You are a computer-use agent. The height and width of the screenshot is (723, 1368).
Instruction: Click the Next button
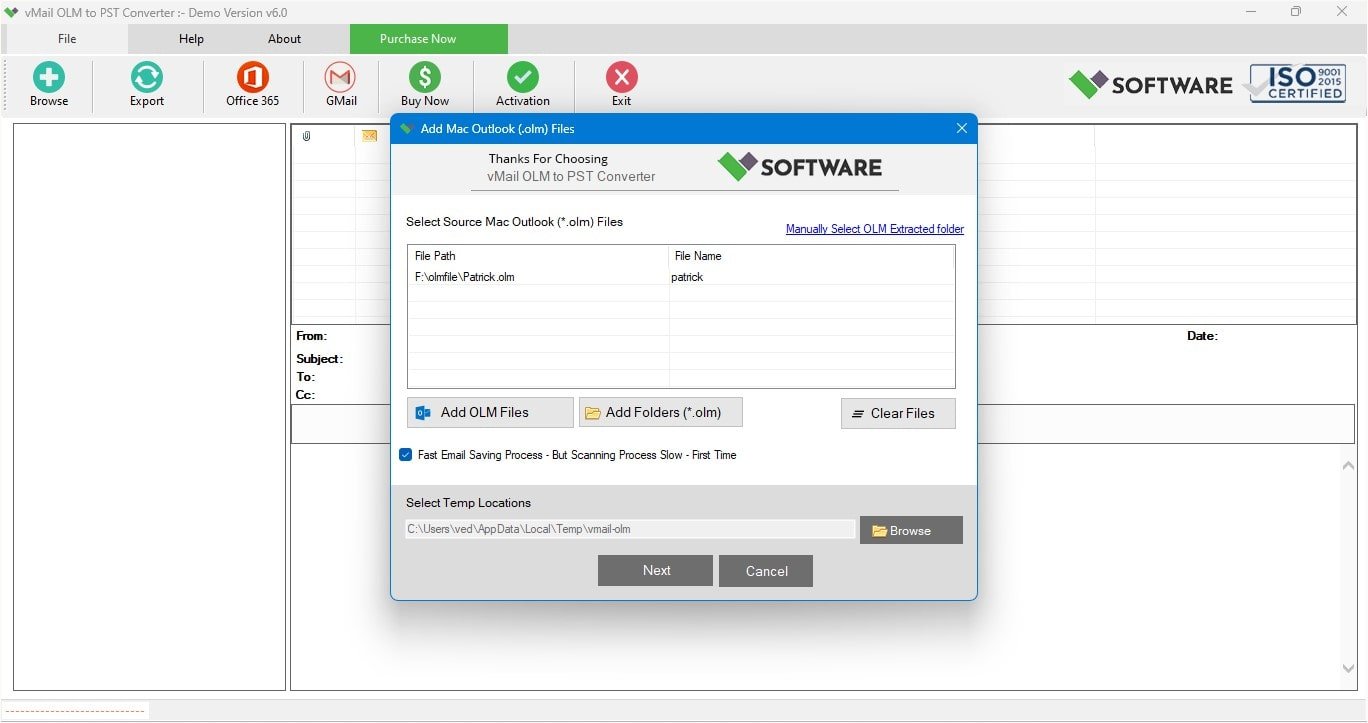pyautogui.click(x=655, y=570)
